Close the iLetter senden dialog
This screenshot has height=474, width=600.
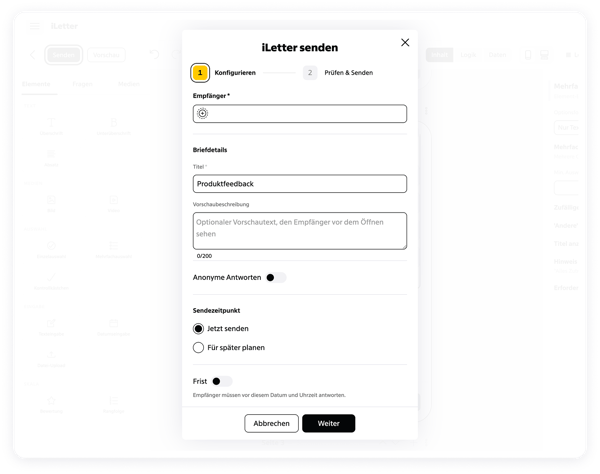tap(405, 42)
